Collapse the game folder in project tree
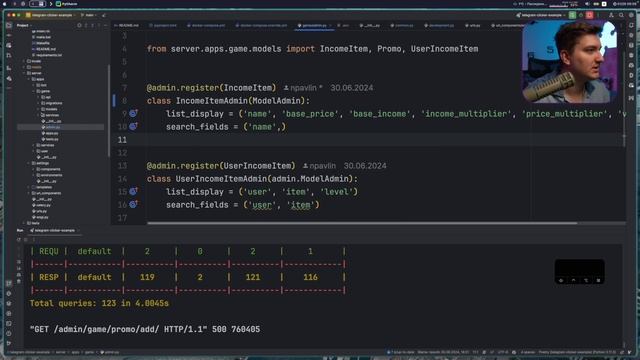The height and width of the screenshot is (360, 640). [x=34, y=91]
